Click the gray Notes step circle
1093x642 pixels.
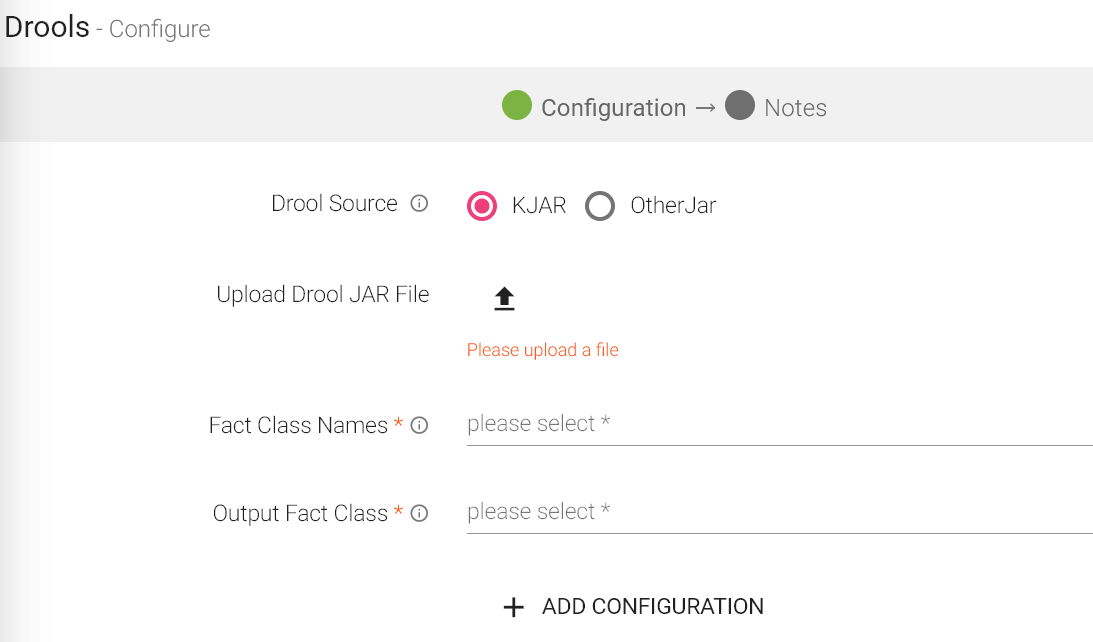(x=740, y=105)
